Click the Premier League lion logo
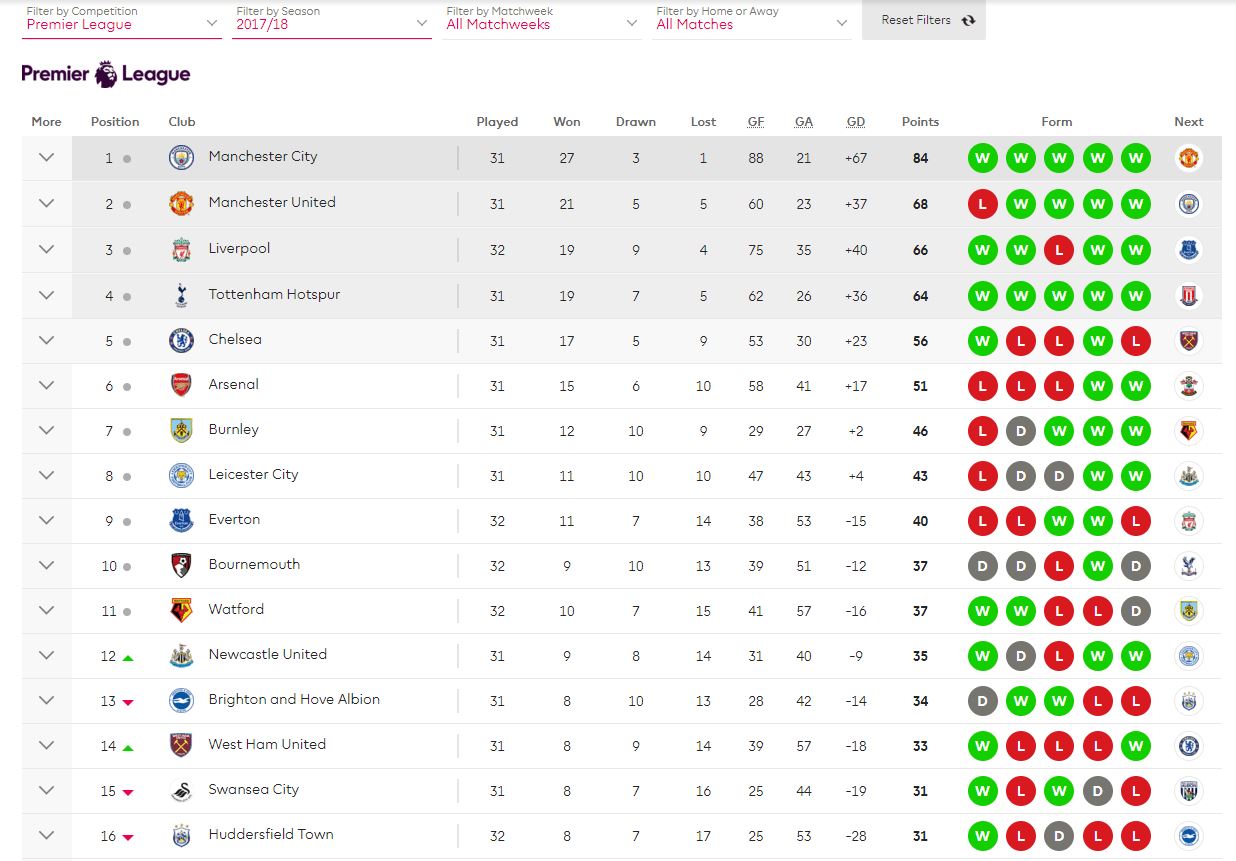This screenshot has height=861, width=1236. coord(106,74)
